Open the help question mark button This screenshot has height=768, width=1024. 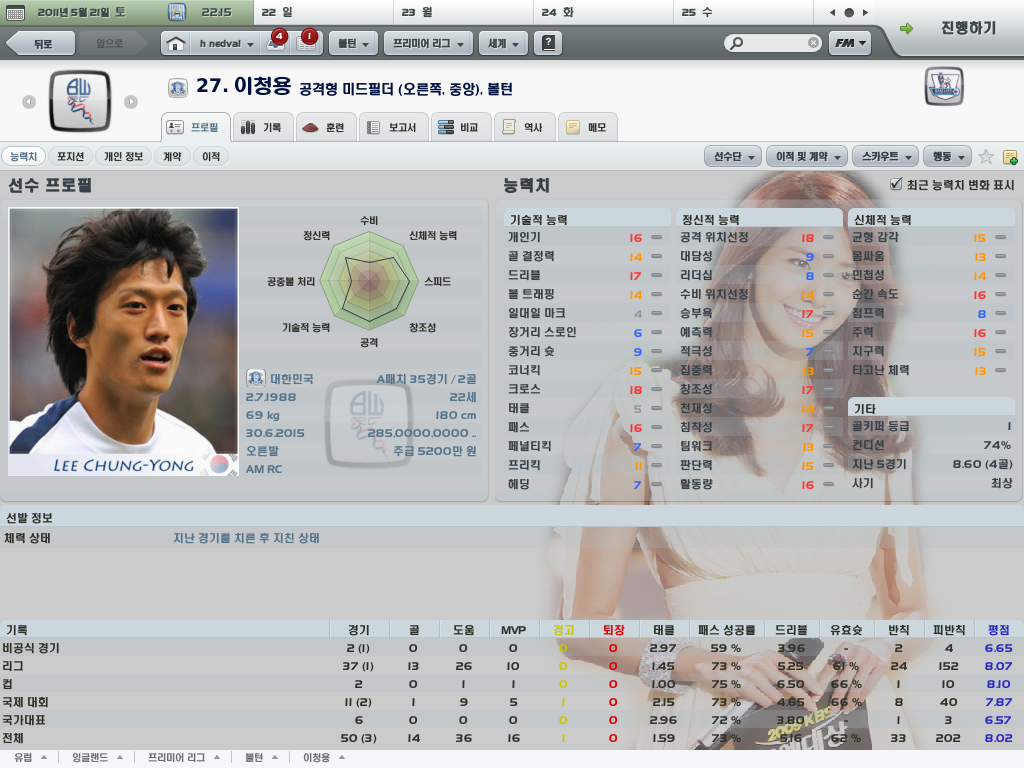550,44
